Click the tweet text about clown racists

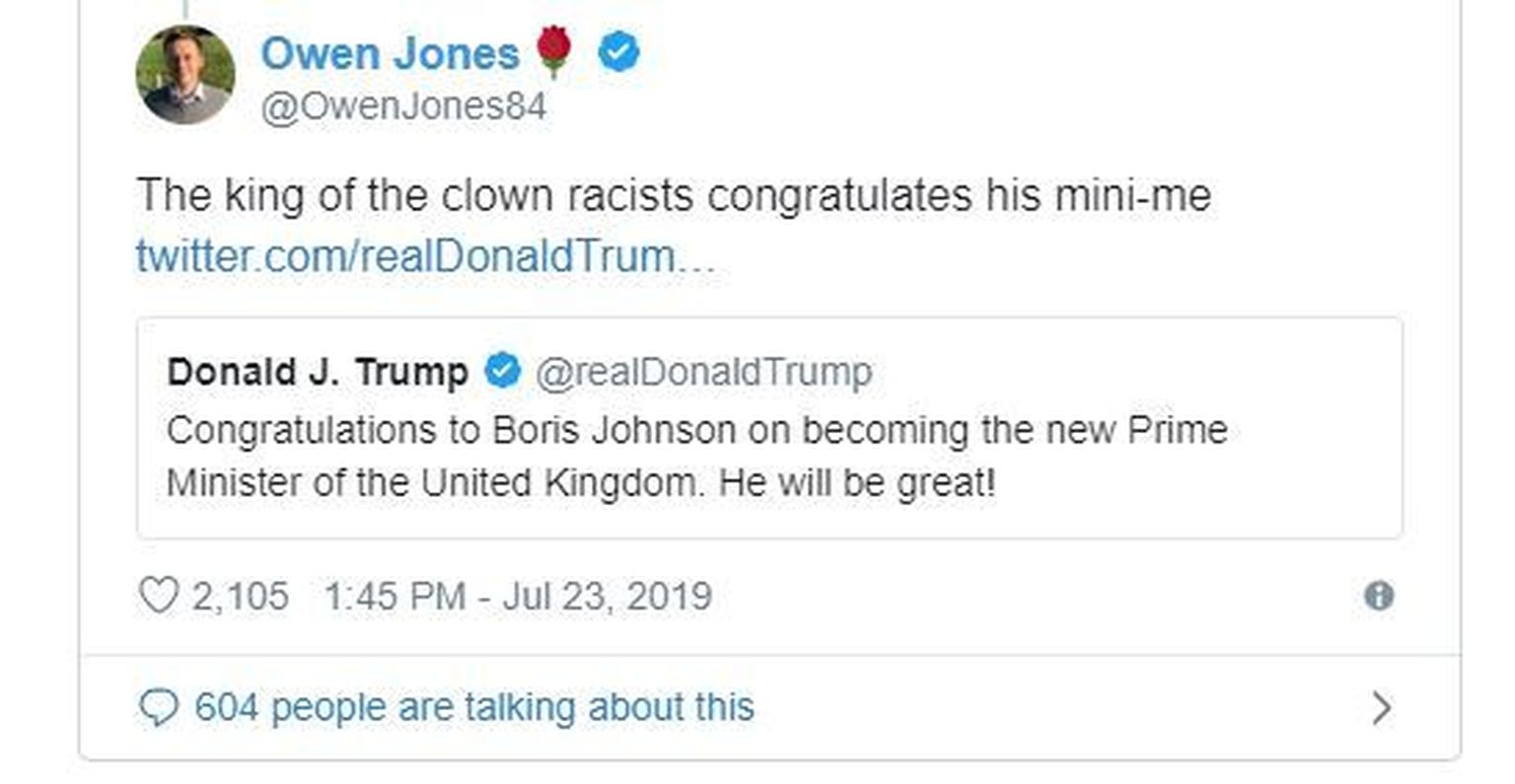[x=673, y=195]
